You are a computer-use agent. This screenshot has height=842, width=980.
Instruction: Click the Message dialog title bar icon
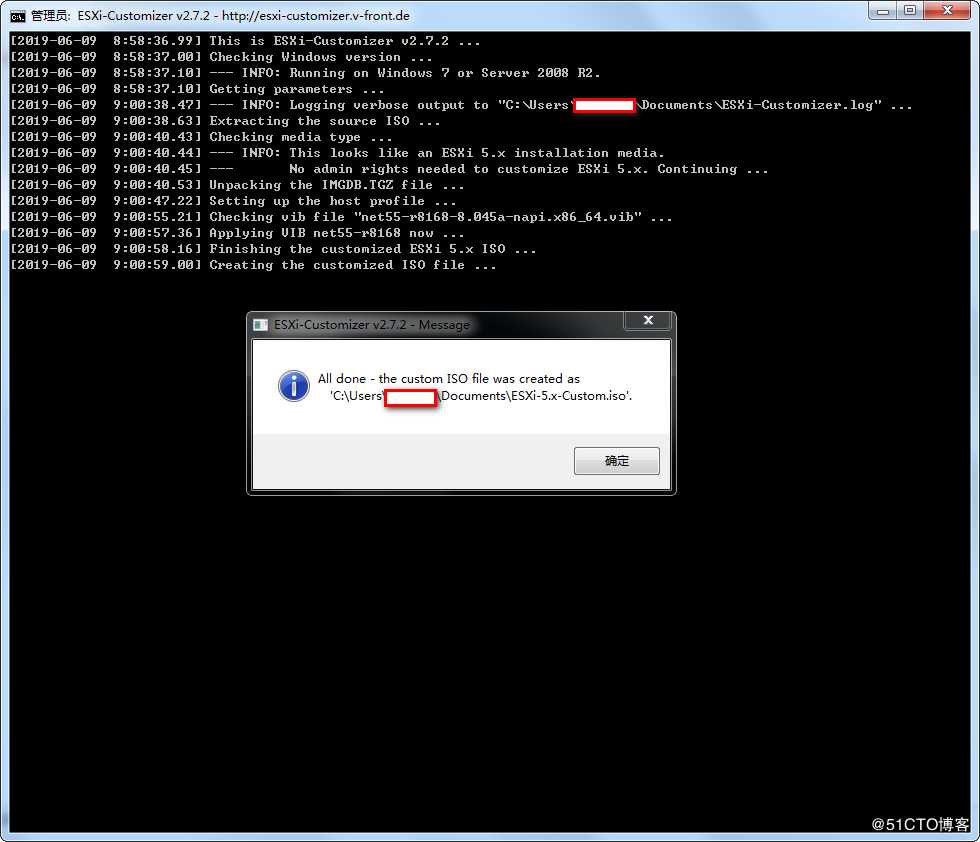[x=261, y=324]
